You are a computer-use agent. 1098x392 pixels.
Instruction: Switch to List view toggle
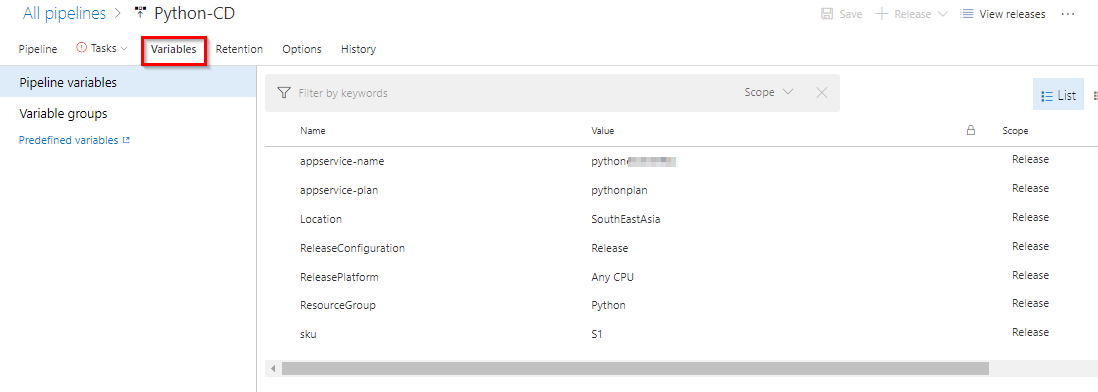tap(1058, 95)
